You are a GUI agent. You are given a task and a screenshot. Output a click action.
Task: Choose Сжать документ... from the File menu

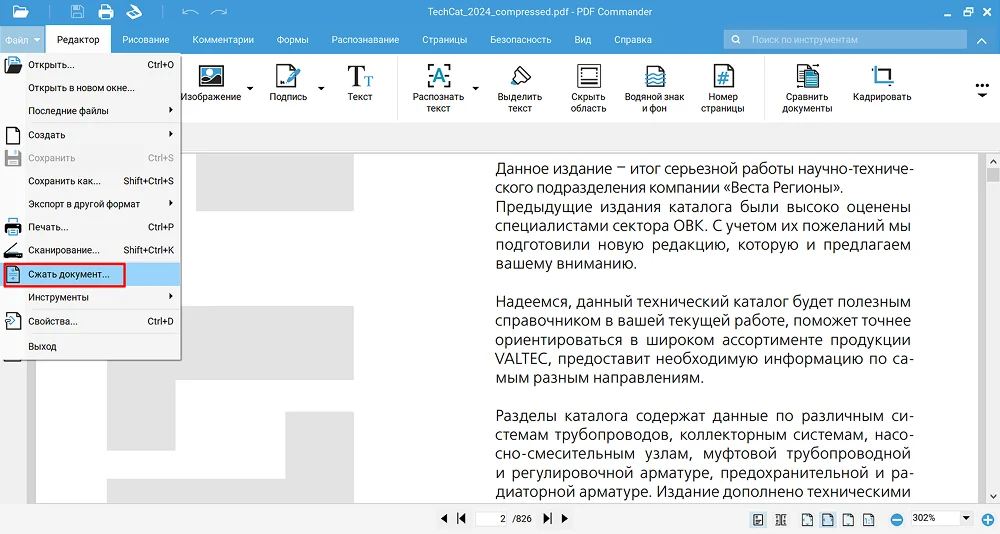[x=68, y=274]
